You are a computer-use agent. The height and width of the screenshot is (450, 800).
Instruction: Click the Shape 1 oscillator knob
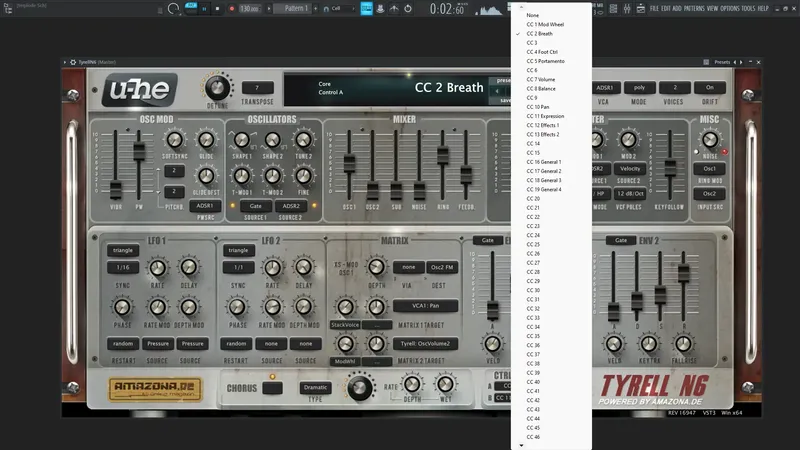click(242, 141)
